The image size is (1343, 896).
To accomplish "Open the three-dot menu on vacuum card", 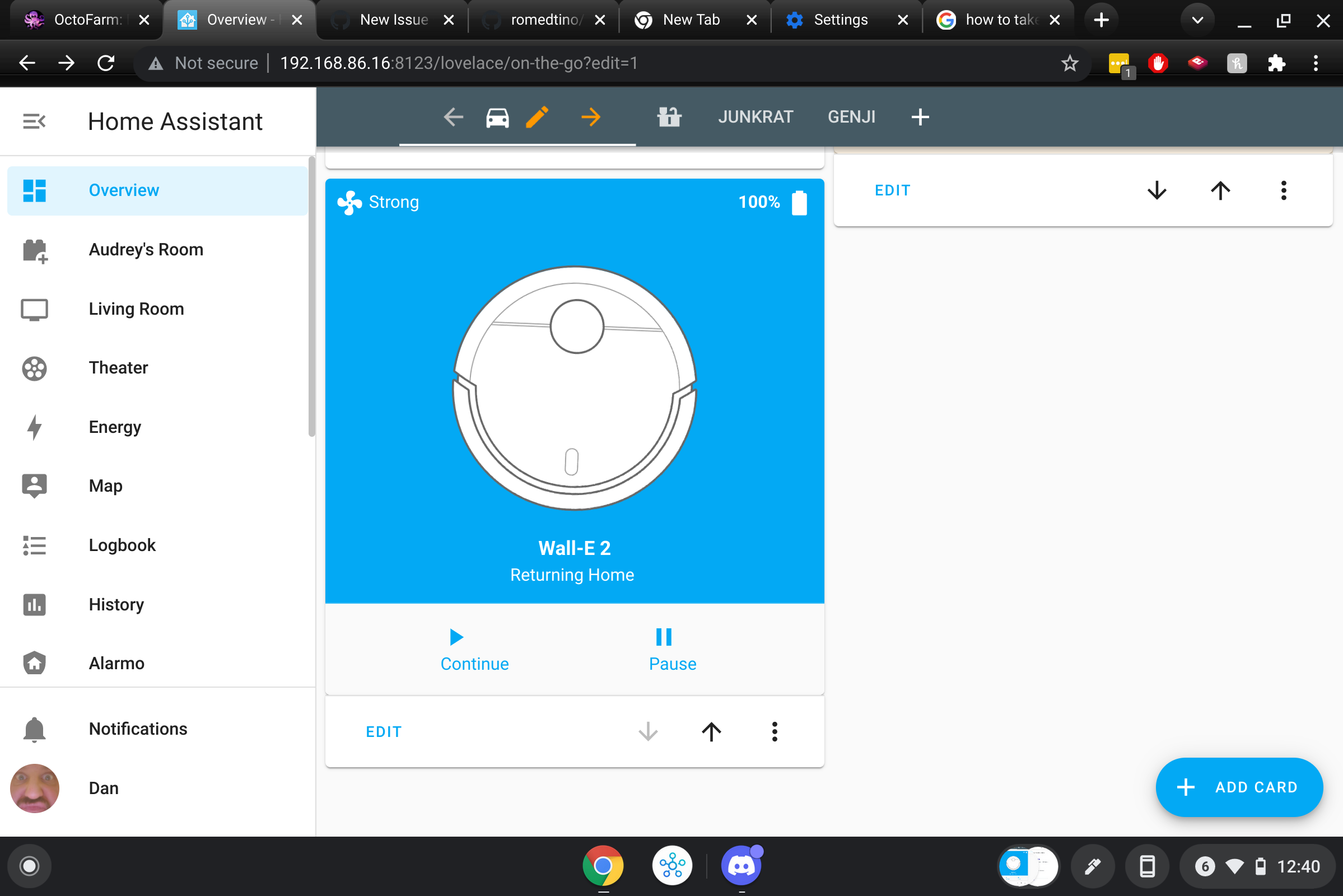I will pyautogui.click(x=775, y=731).
